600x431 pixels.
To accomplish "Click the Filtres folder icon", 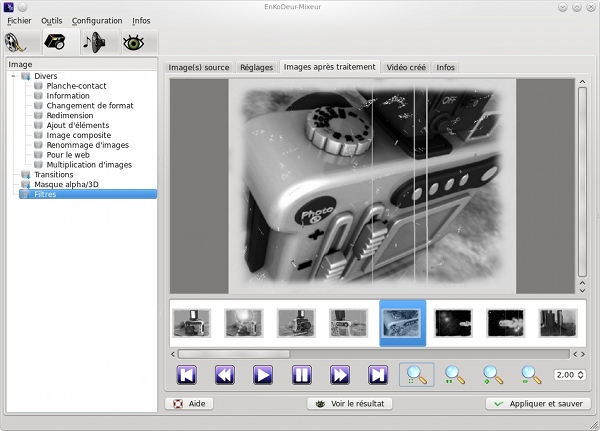I will point(26,194).
